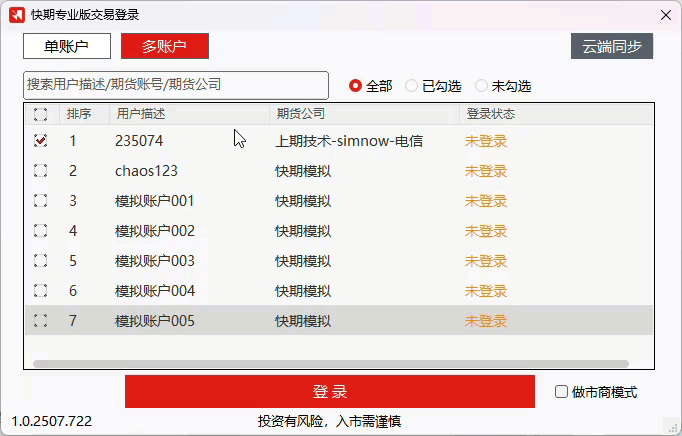Switch to the 单账户 tab
Viewport: 682px width, 436px height.
(x=67, y=46)
